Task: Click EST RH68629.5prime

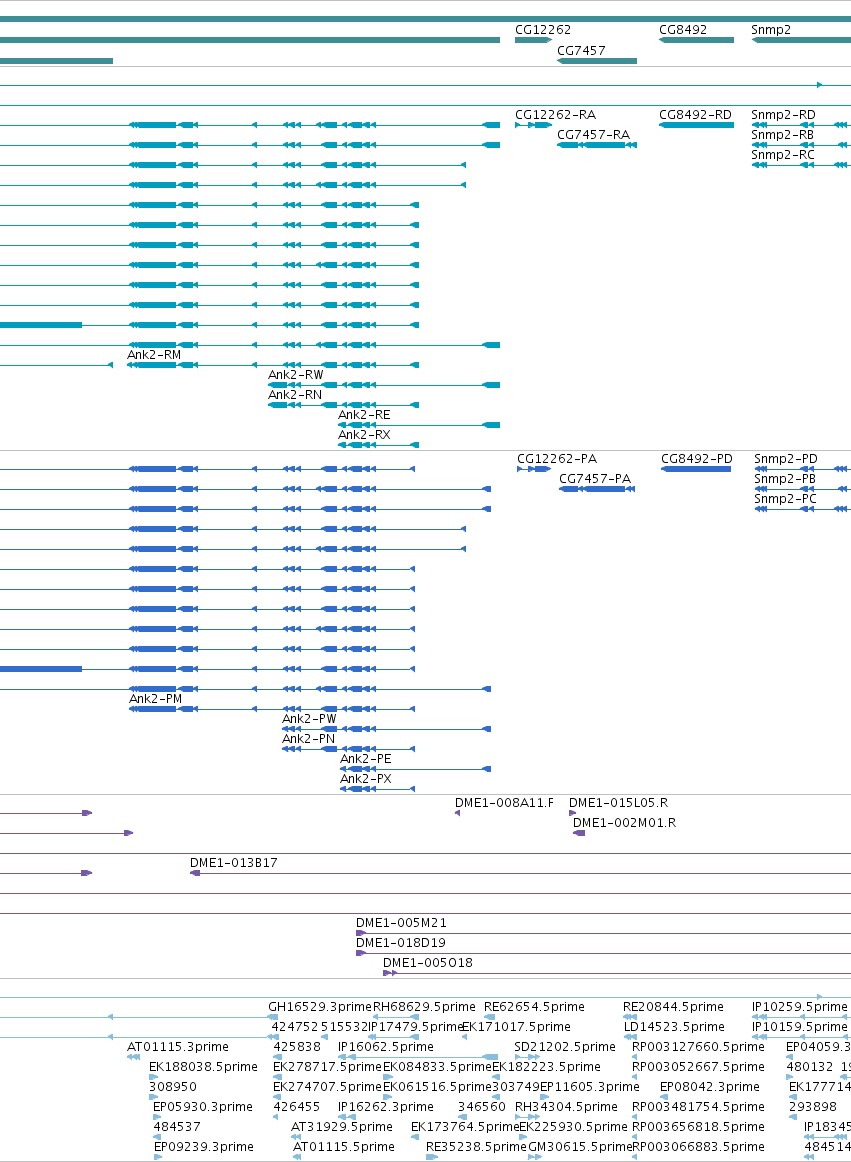Action: (424, 1006)
